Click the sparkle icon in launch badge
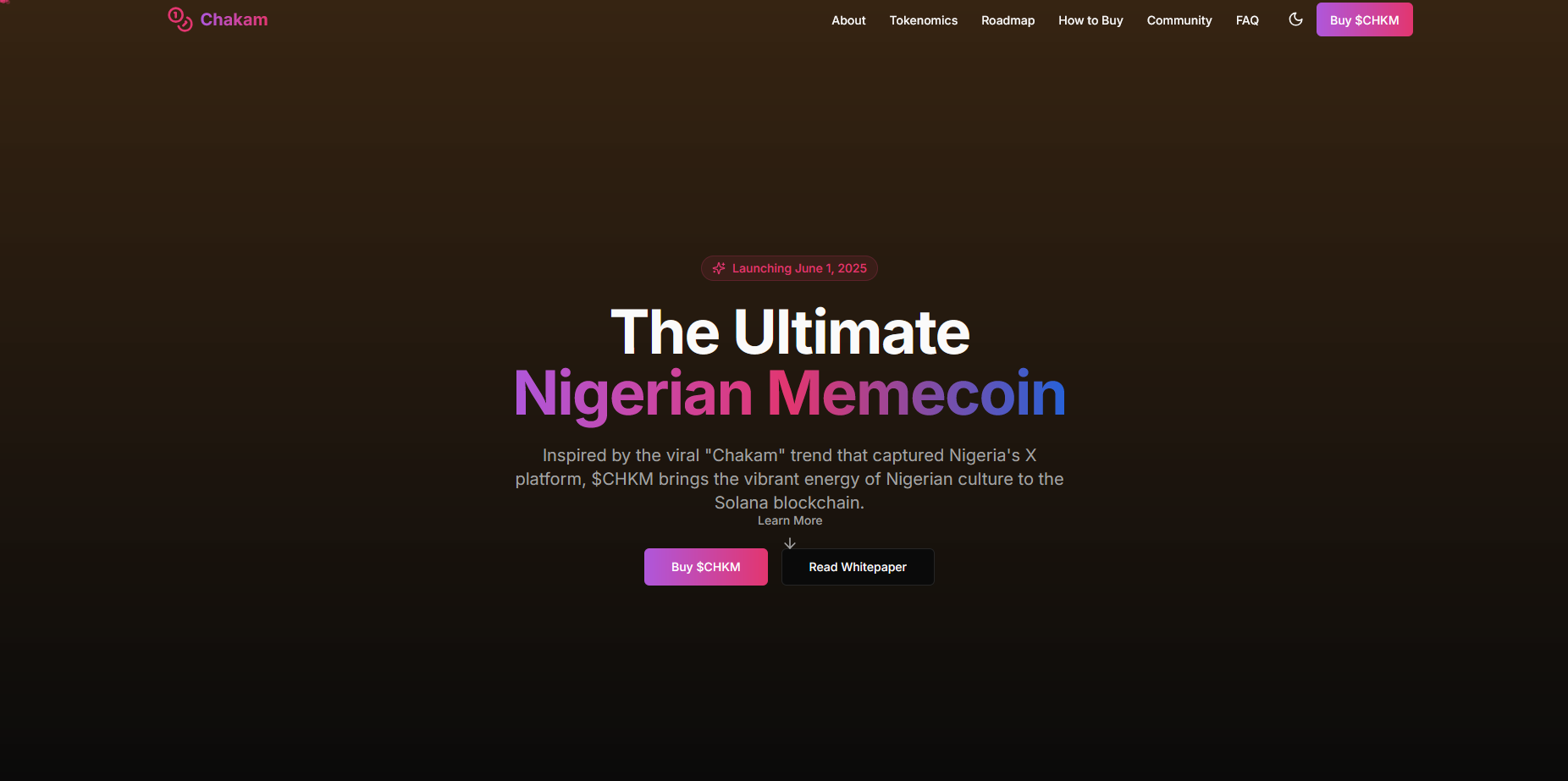Image resolution: width=1568 pixels, height=781 pixels. [719, 268]
